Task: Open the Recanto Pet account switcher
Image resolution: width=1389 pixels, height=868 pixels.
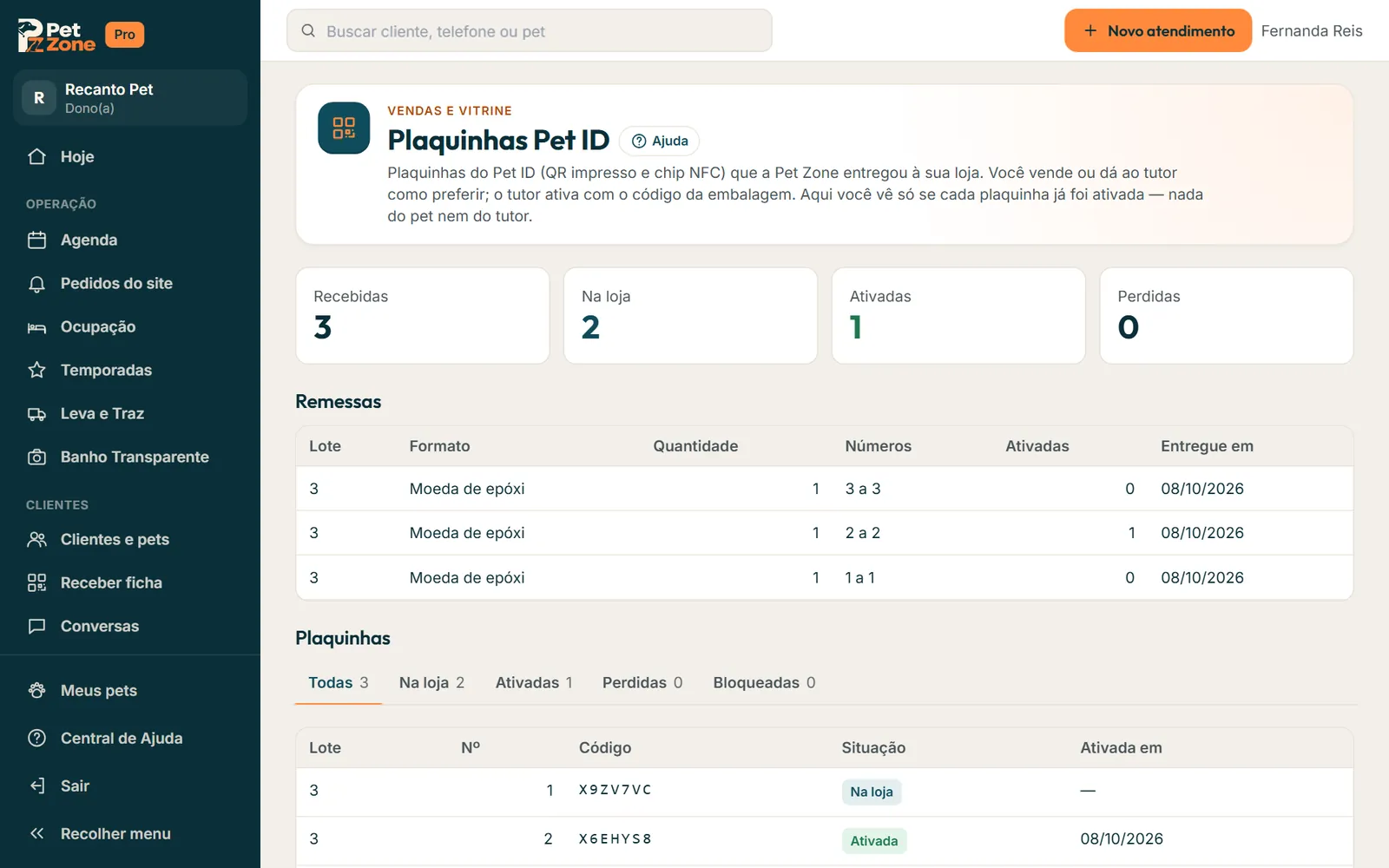Action: 130,97
